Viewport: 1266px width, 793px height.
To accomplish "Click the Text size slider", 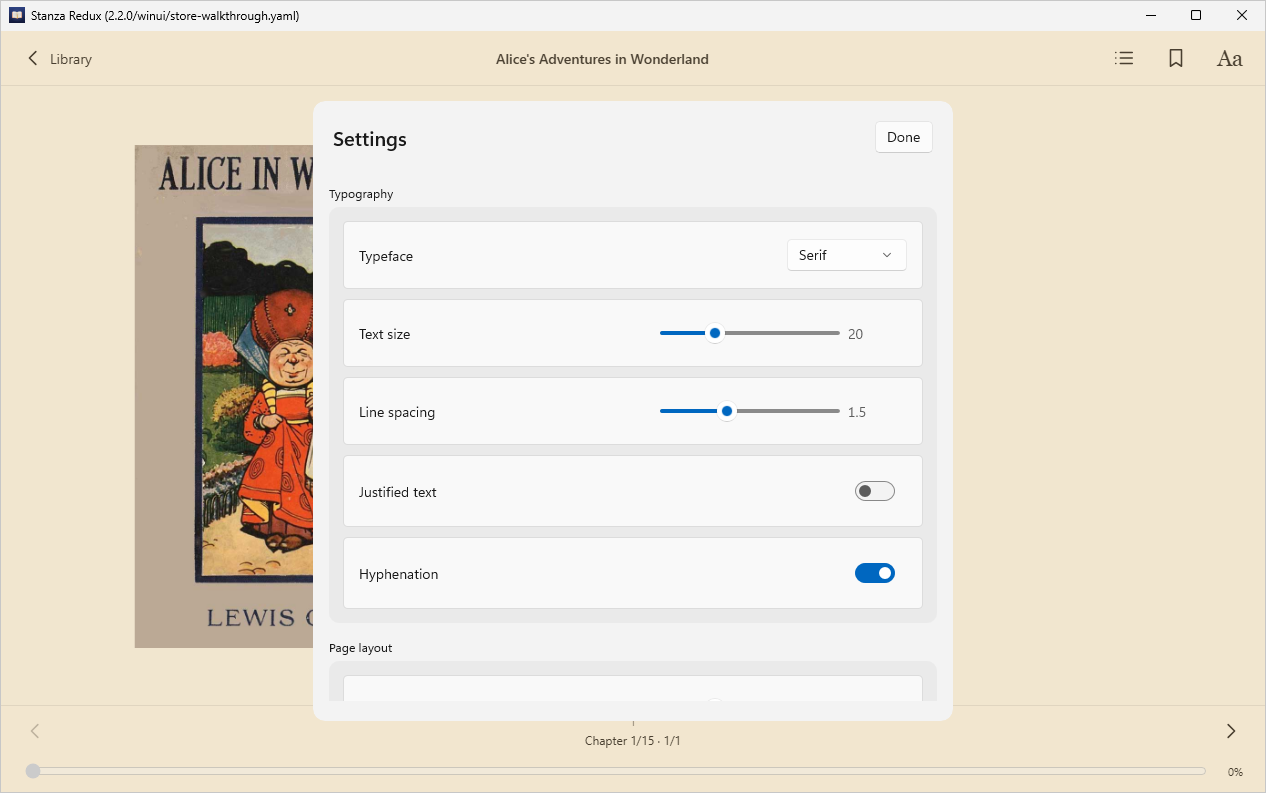I will (x=749, y=333).
